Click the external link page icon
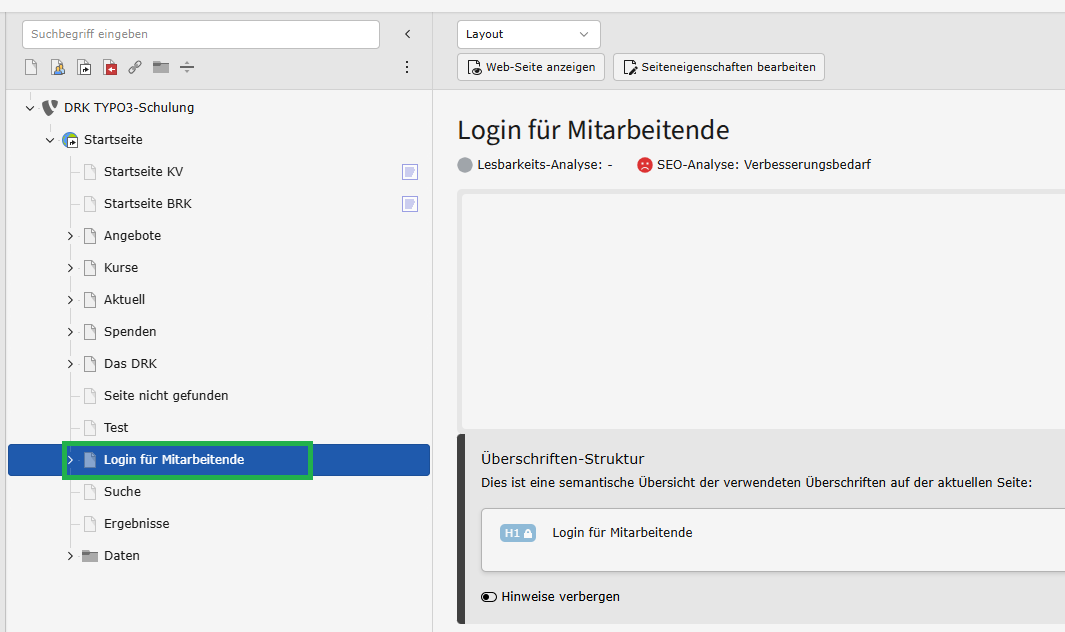This screenshot has width=1065, height=632. tap(135, 67)
